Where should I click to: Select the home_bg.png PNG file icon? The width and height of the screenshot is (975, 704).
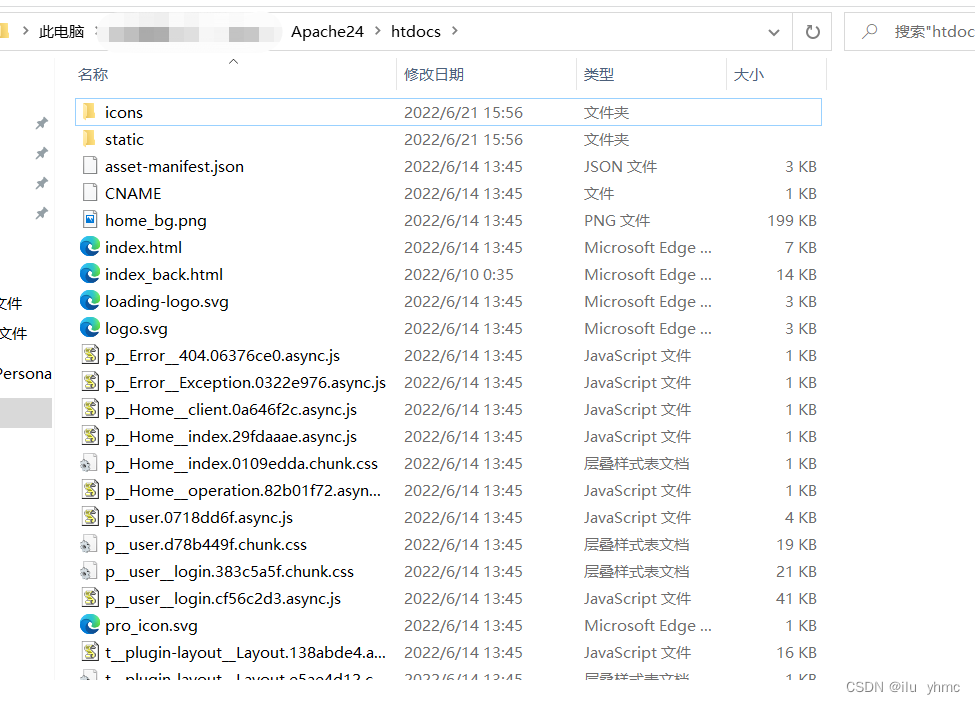tap(91, 220)
